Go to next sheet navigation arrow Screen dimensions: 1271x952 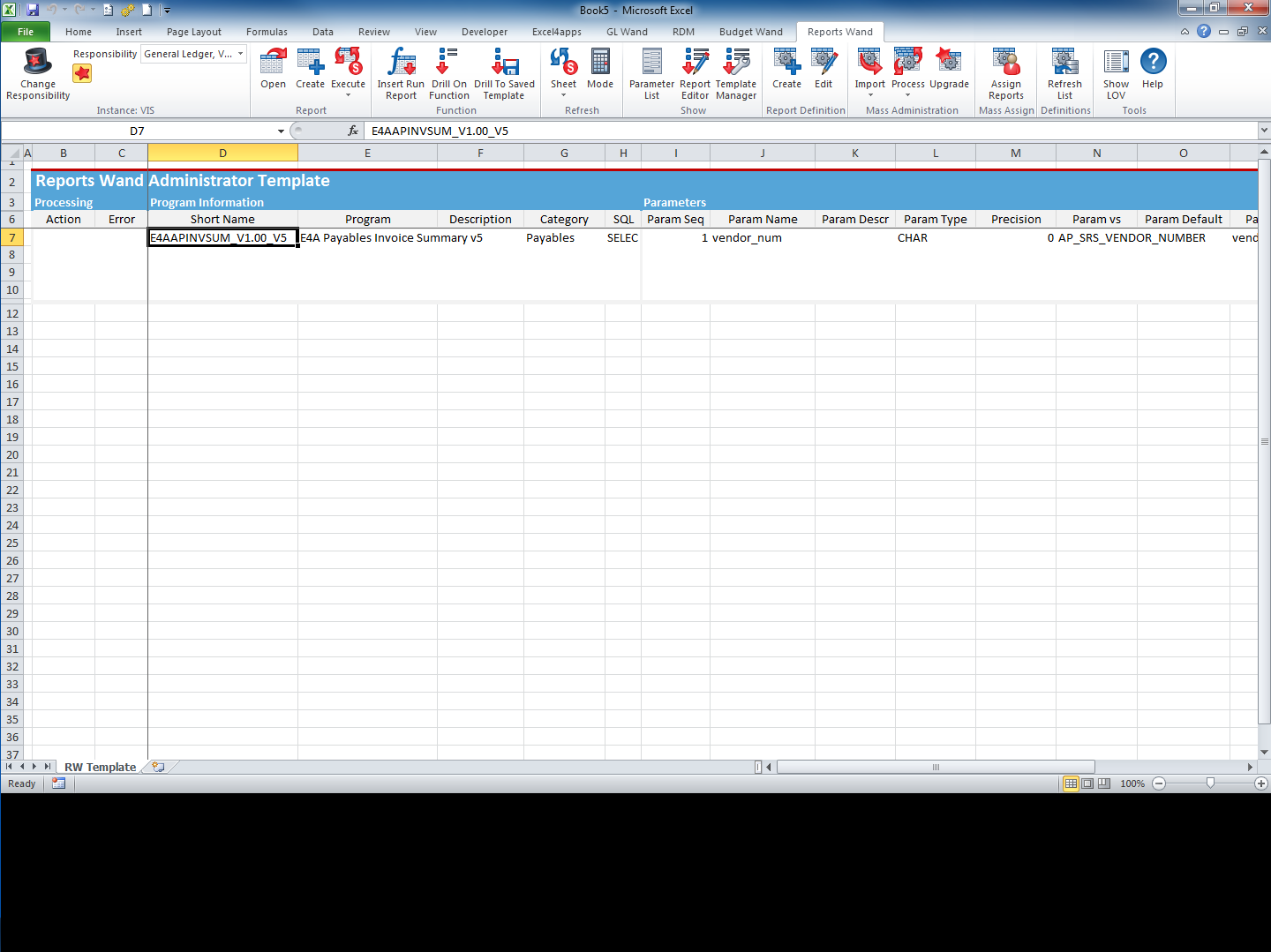tap(34, 767)
